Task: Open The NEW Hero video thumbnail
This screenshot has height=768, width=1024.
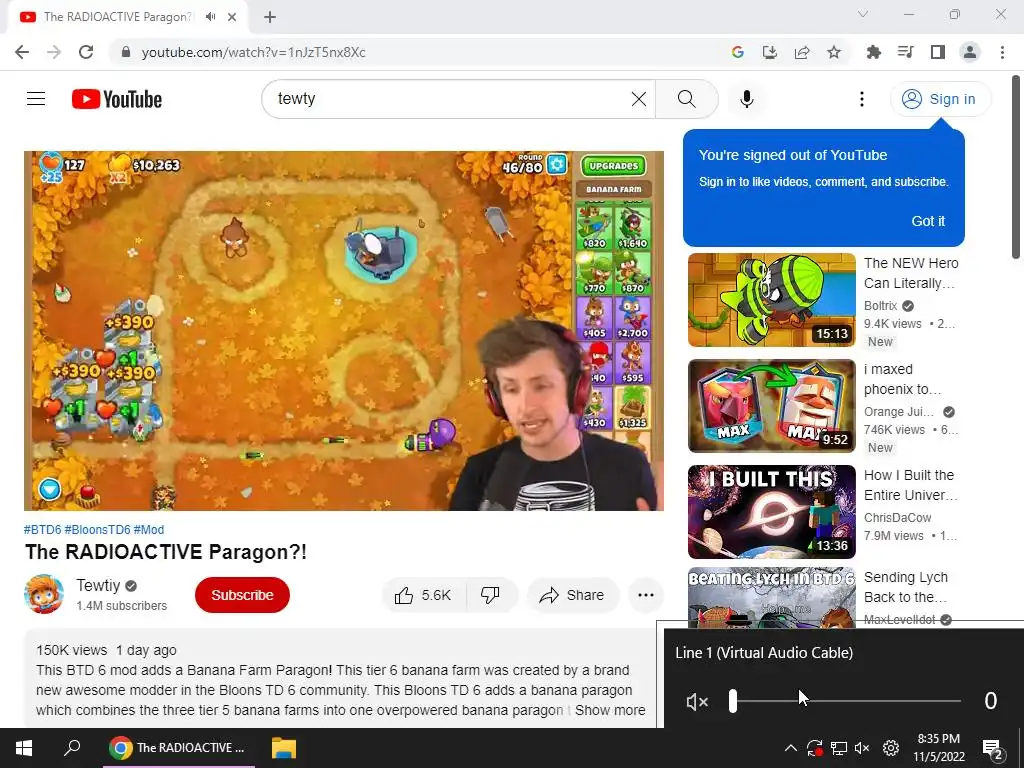Action: pos(771,300)
